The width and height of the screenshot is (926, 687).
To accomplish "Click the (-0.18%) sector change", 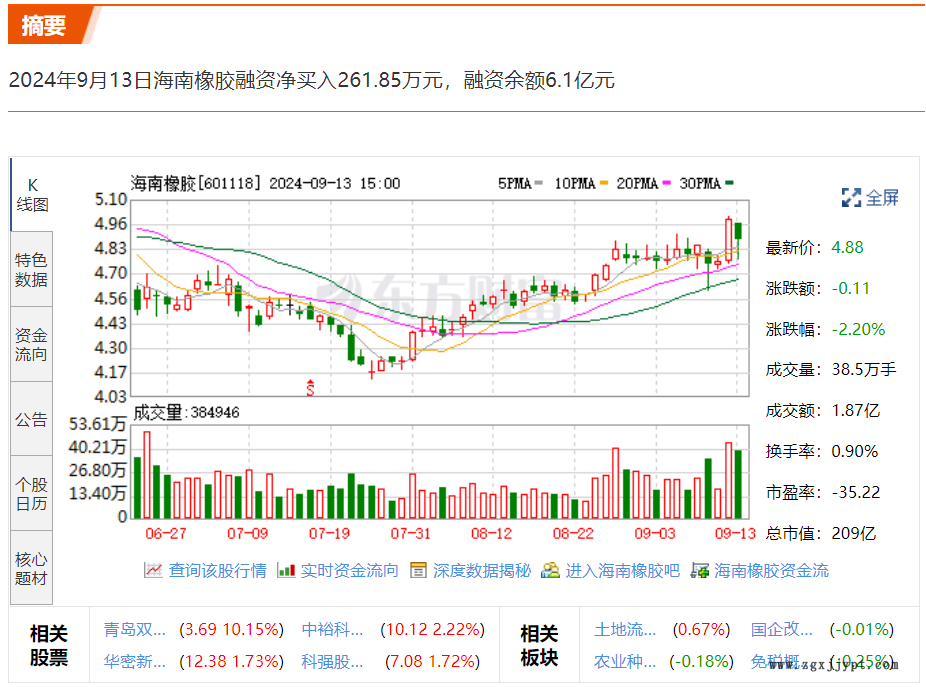I will 702,662.
